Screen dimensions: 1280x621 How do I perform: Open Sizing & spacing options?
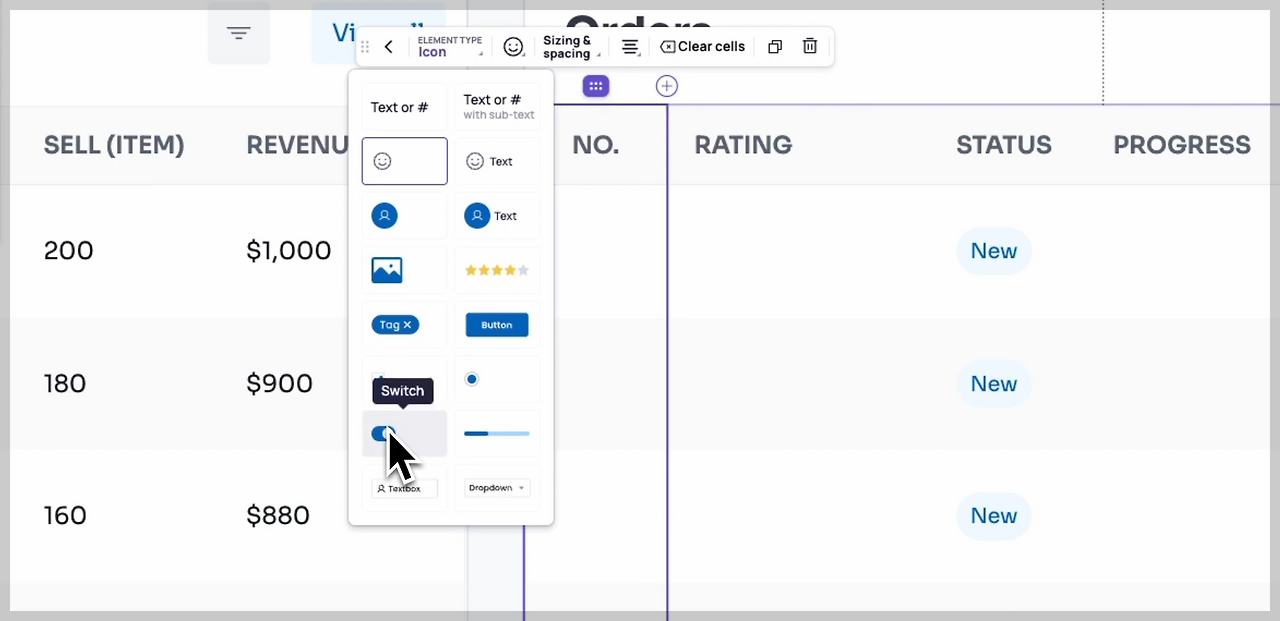pos(570,47)
